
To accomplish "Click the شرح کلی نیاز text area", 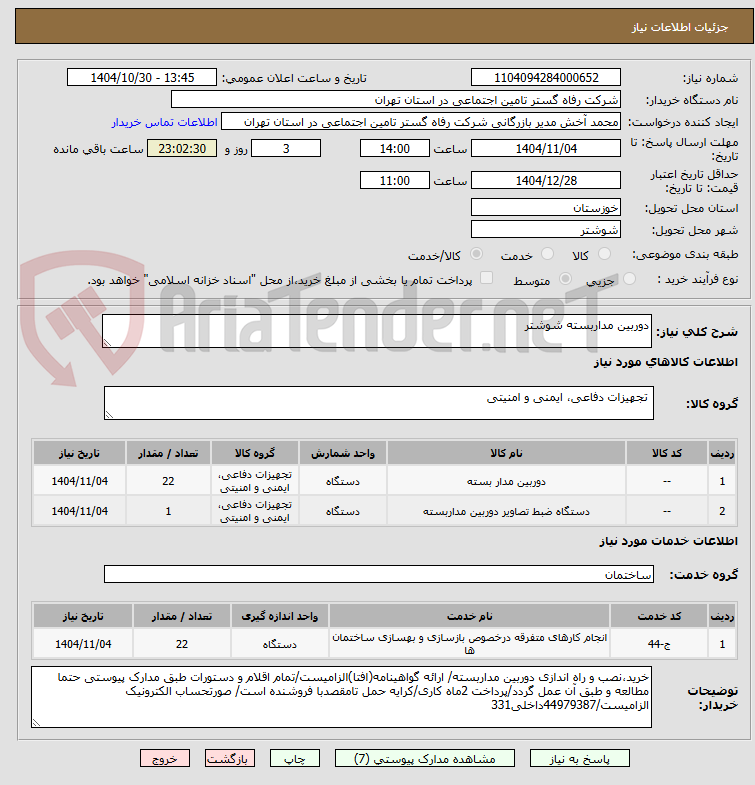I will tap(376, 331).
